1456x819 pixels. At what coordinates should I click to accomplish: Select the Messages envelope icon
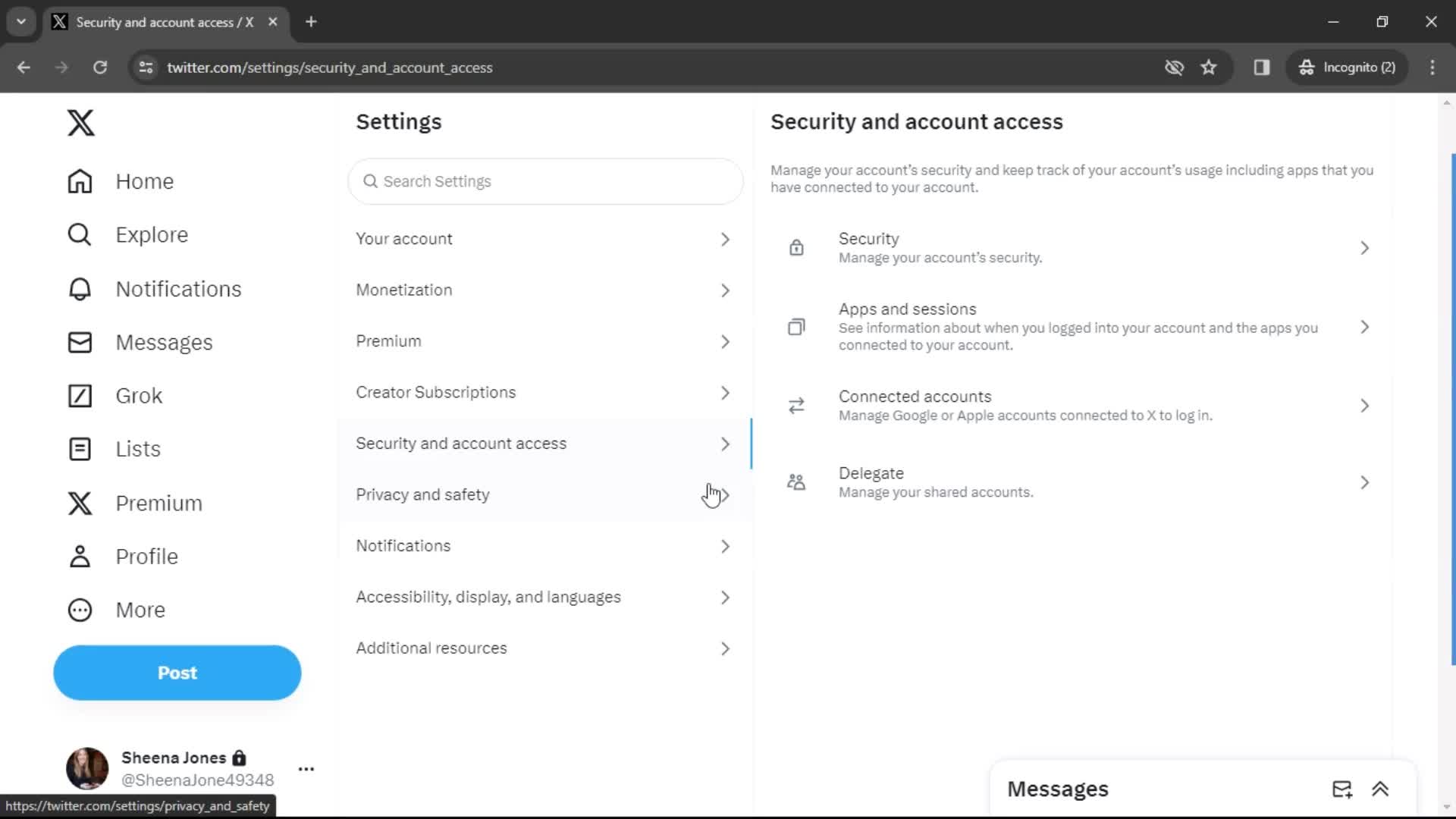pos(80,342)
